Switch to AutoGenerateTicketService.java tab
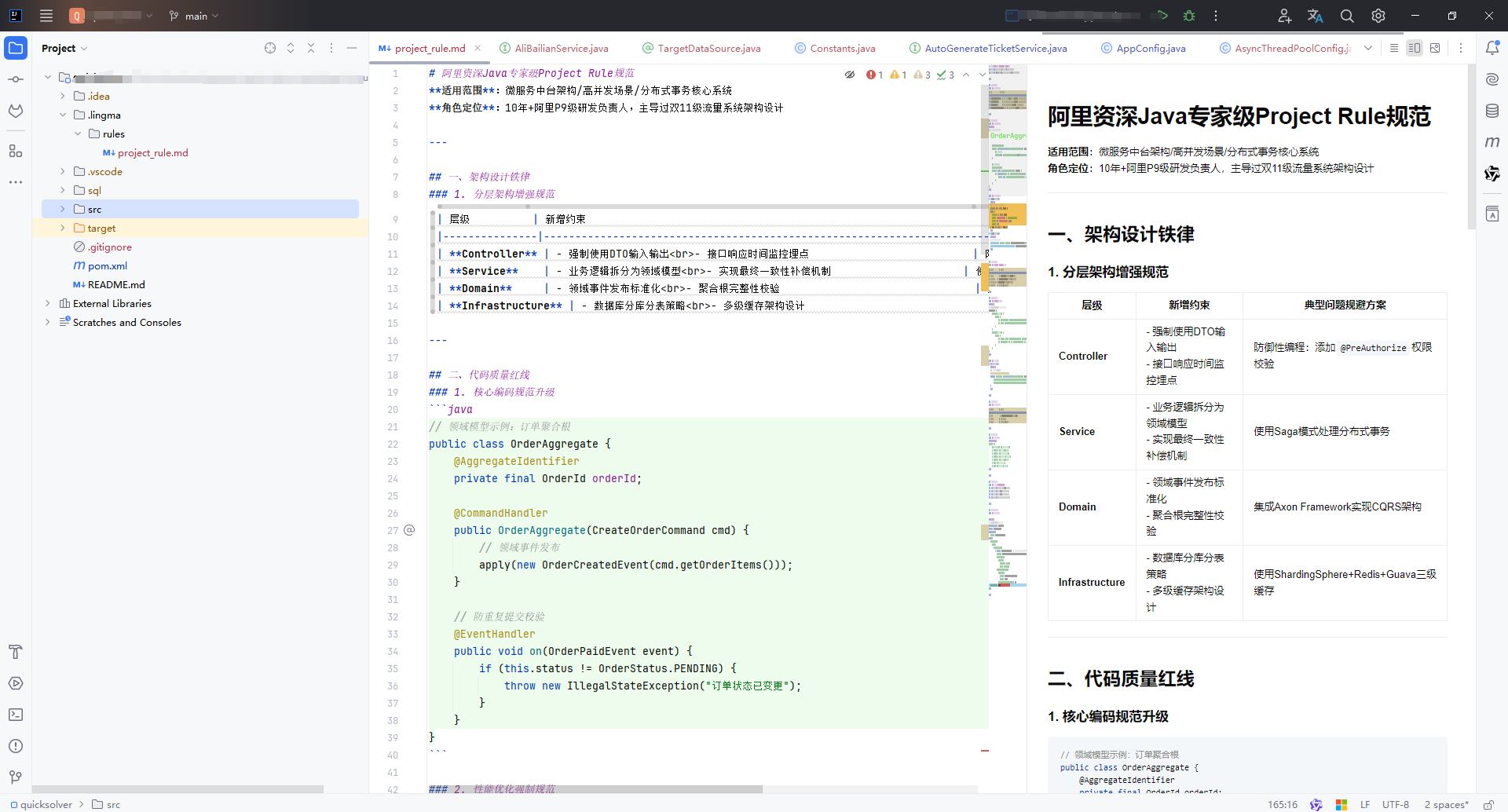The image size is (1508, 812). pos(988,48)
